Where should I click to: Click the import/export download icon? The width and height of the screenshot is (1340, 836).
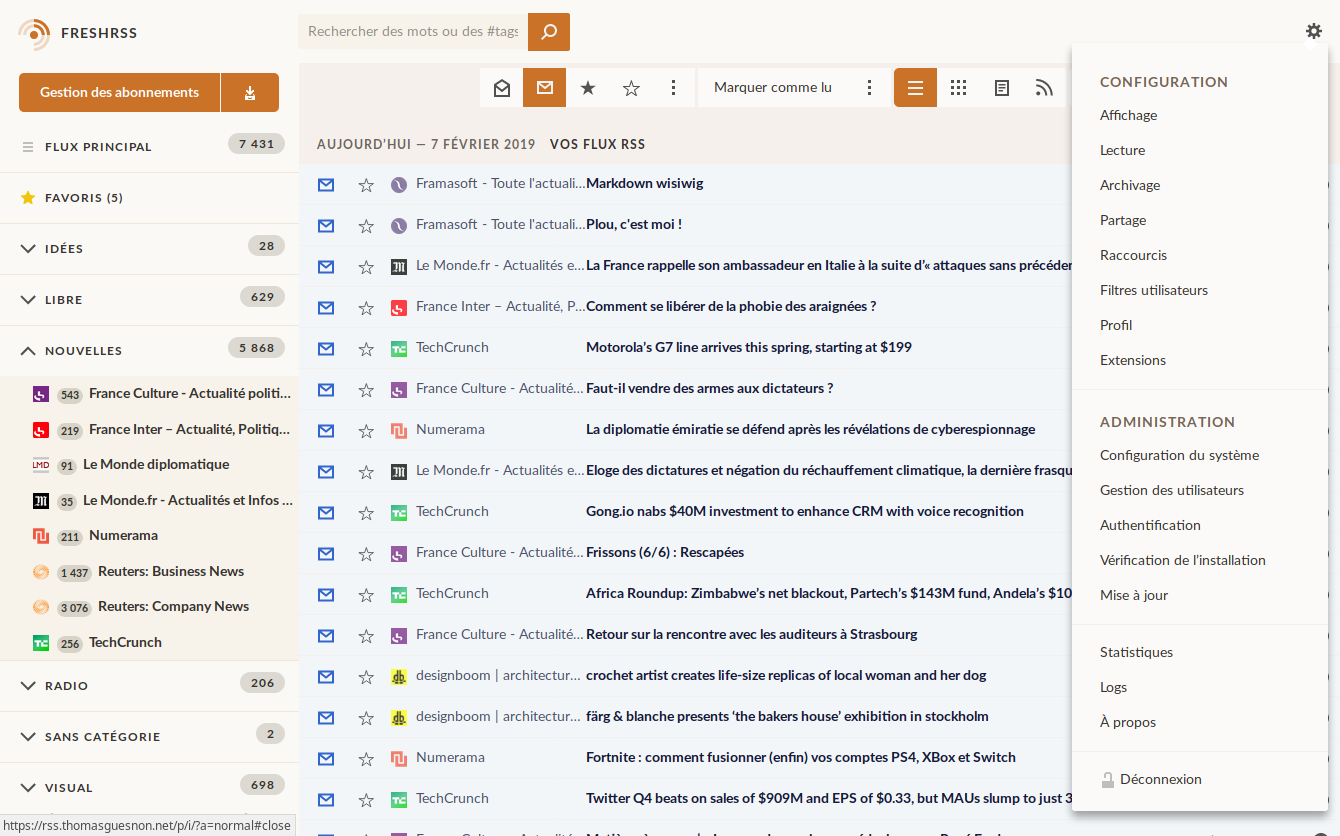pos(250,92)
